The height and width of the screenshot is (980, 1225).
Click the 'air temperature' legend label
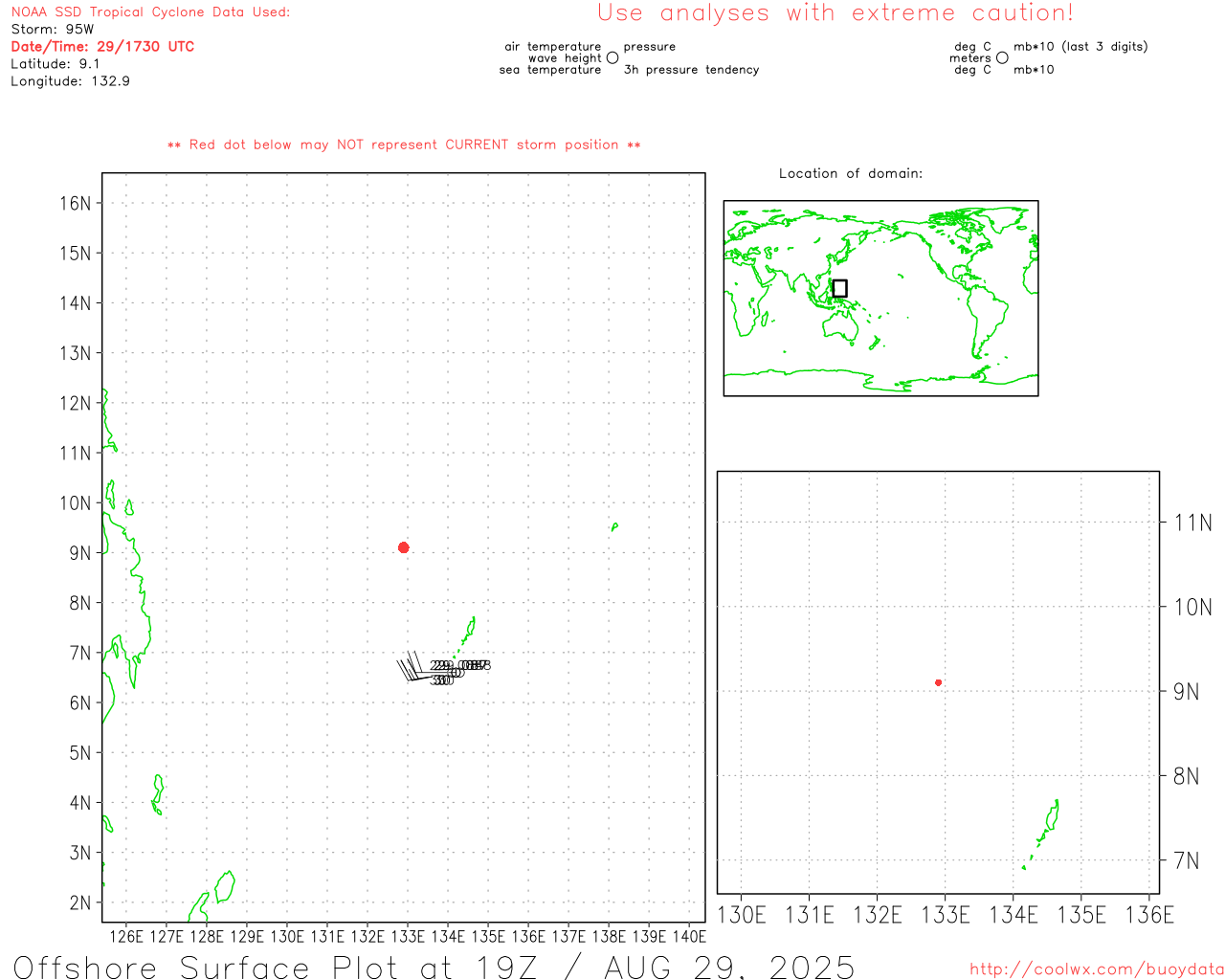point(553,47)
